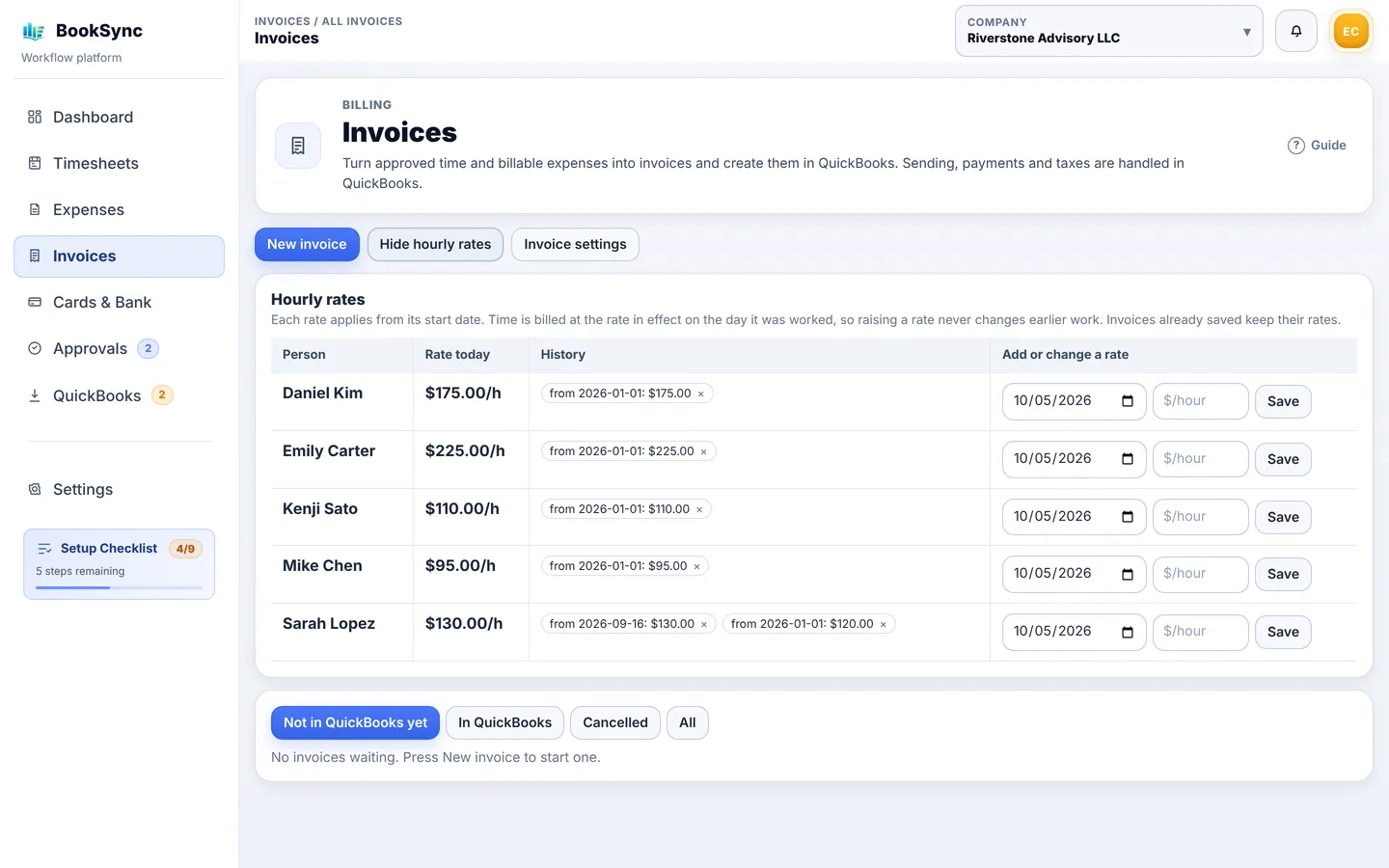The image size is (1389, 868).
Task: Click the start date field for Kenji Sato
Action: 1074,517
